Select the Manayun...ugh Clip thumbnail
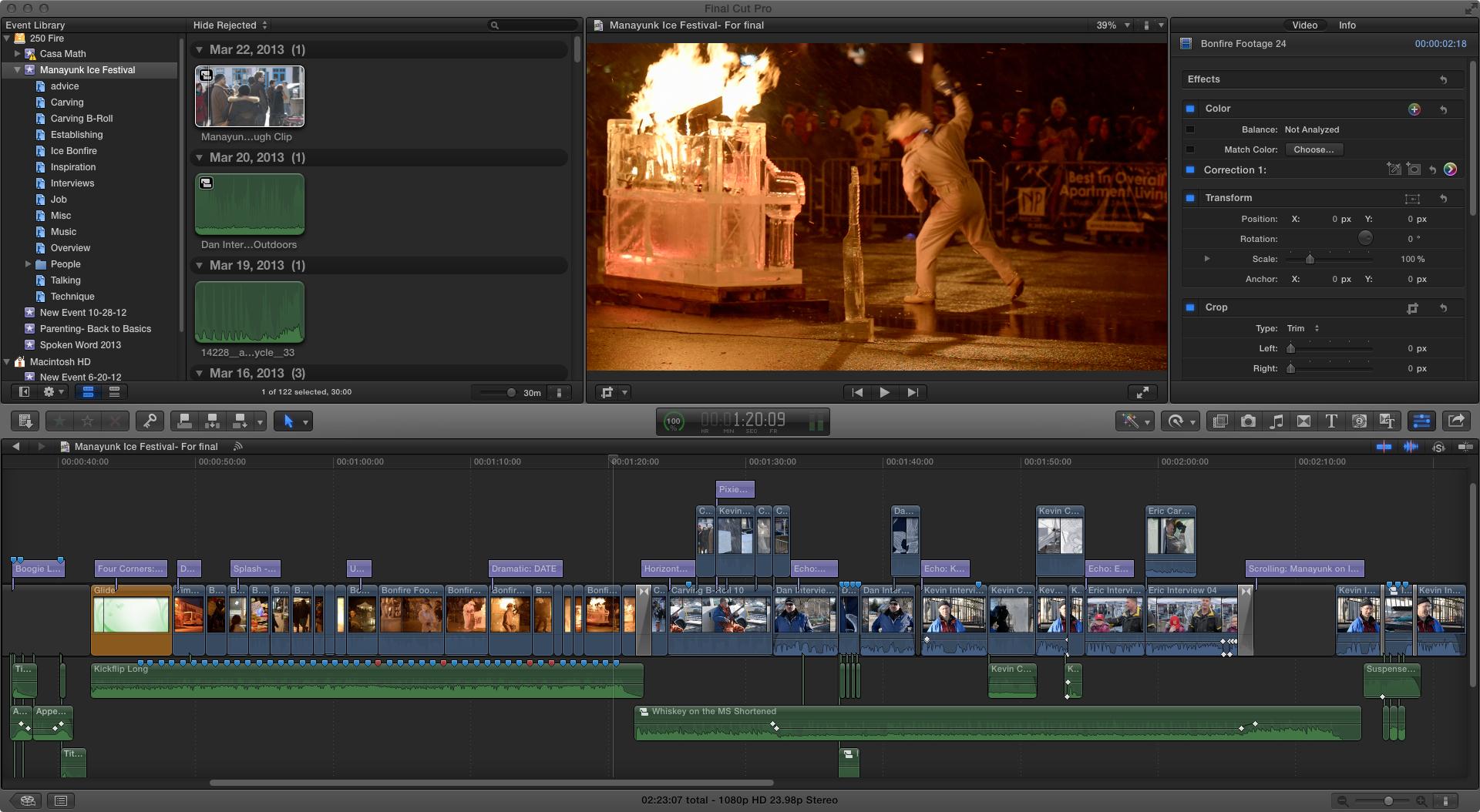 (250, 96)
